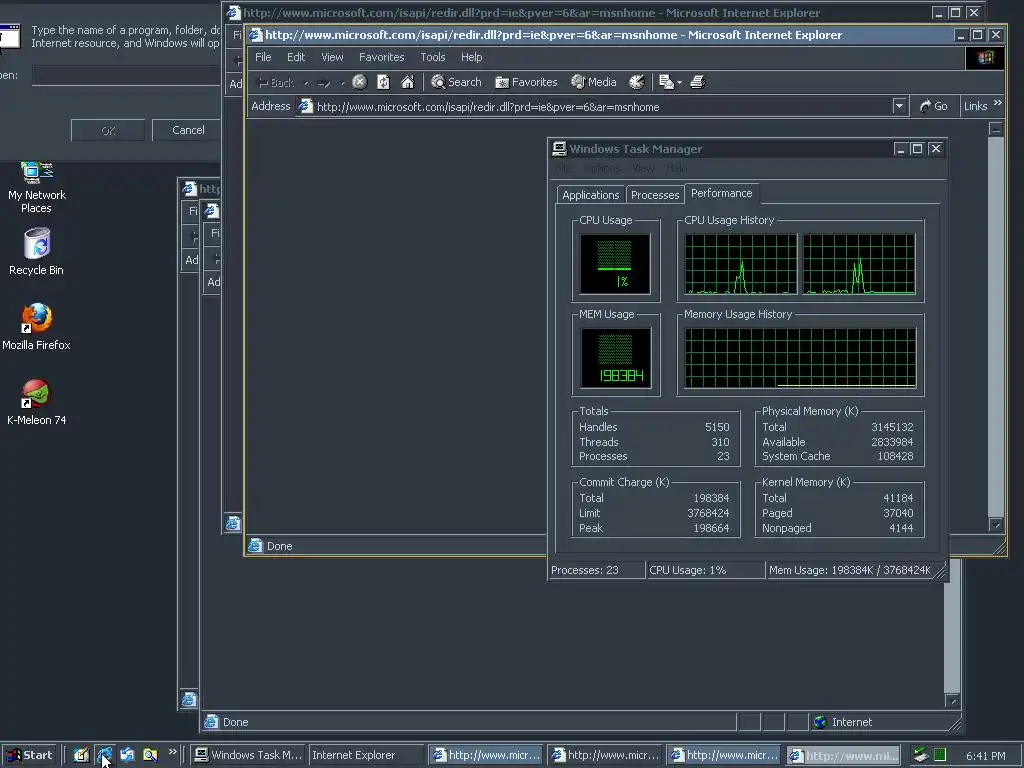
Task: Open the Favorites pane
Action: coord(526,82)
